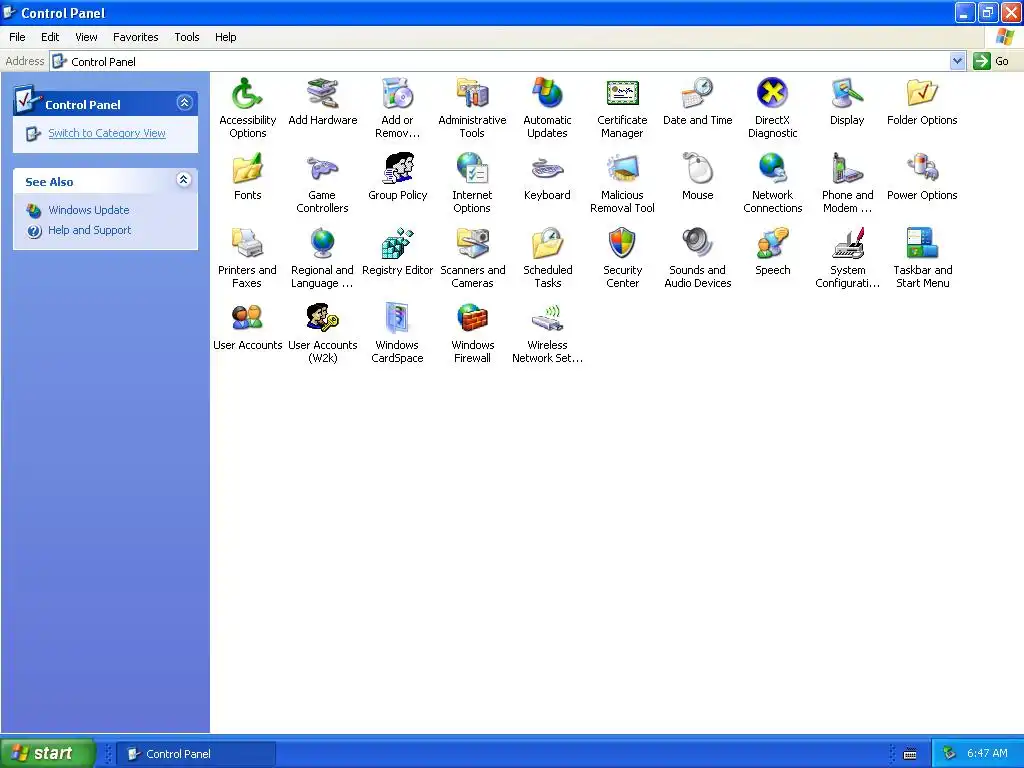The image size is (1024, 768).
Task: Click the on-screen keyboard tray icon
Action: click(910, 754)
